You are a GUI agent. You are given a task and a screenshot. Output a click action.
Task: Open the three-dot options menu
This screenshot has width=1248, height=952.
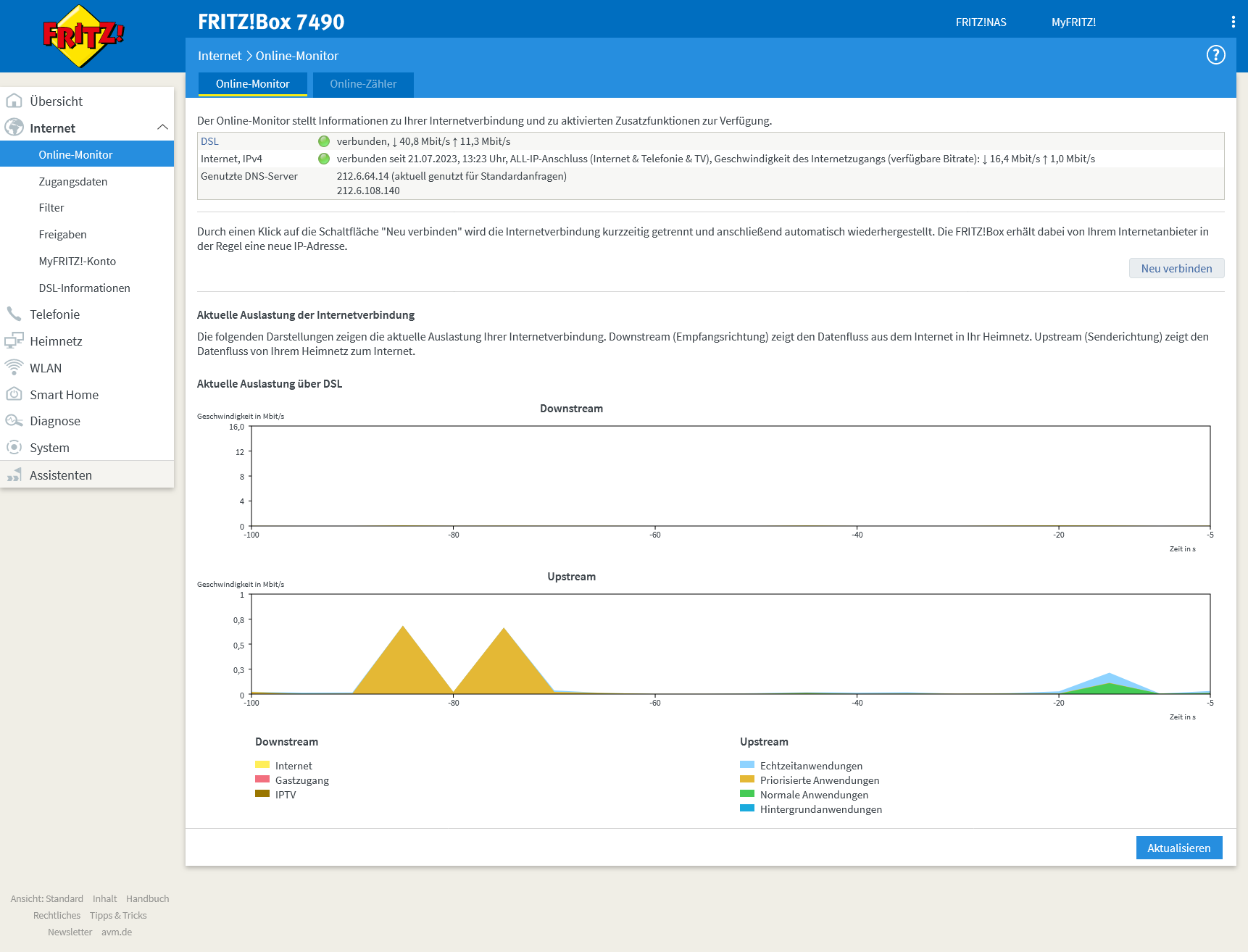[1233, 22]
